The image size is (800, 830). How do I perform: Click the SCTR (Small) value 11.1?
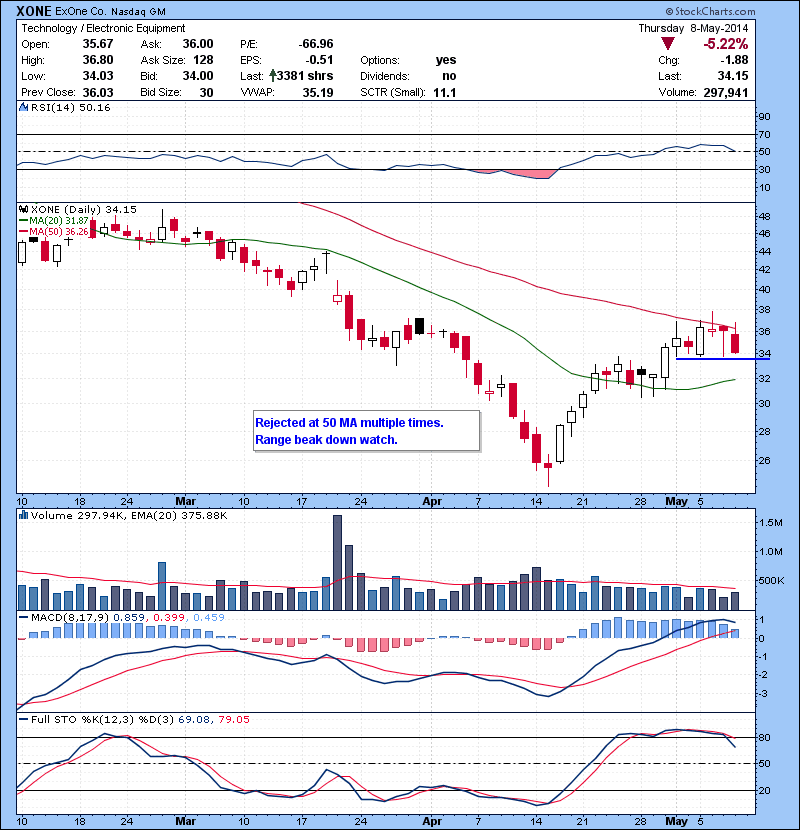coord(445,92)
